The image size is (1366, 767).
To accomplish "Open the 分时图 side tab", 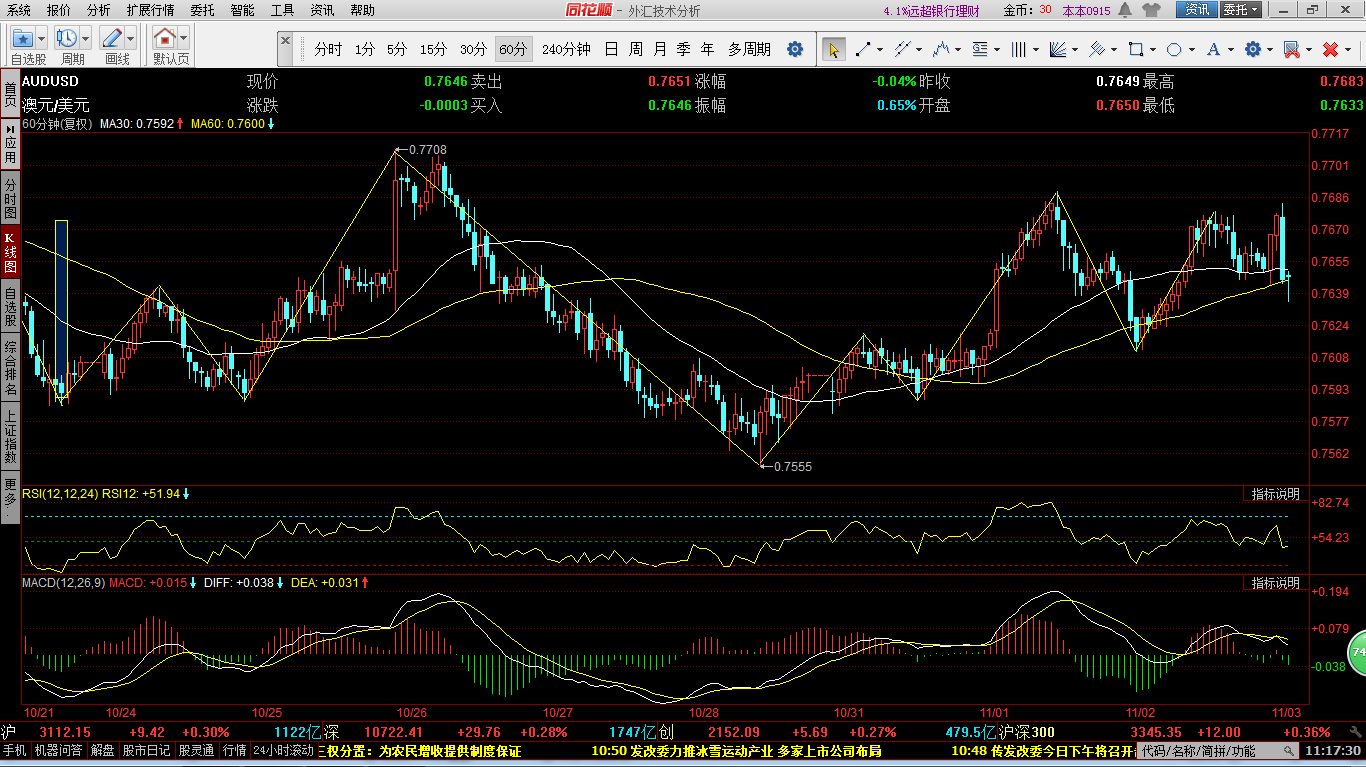I will [x=10, y=199].
